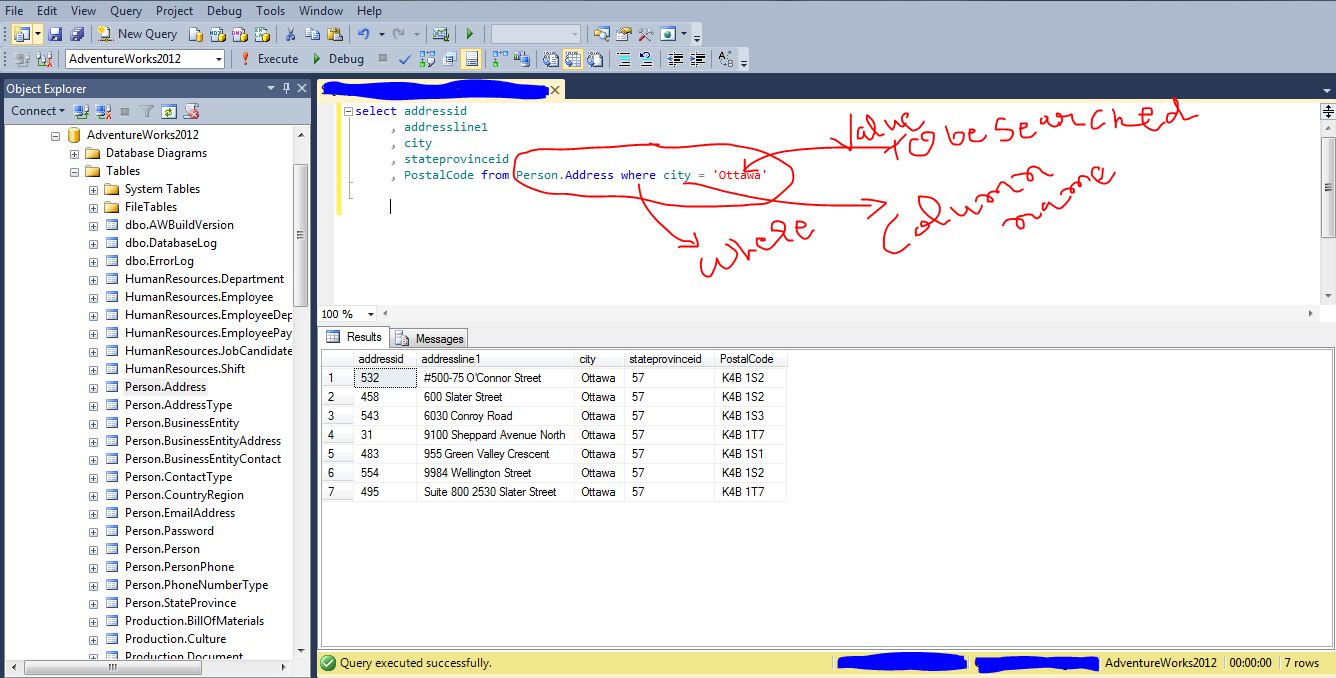Screen dimensions: 1336x678
Task: Click the Undo arrow icon
Action: (364, 34)
